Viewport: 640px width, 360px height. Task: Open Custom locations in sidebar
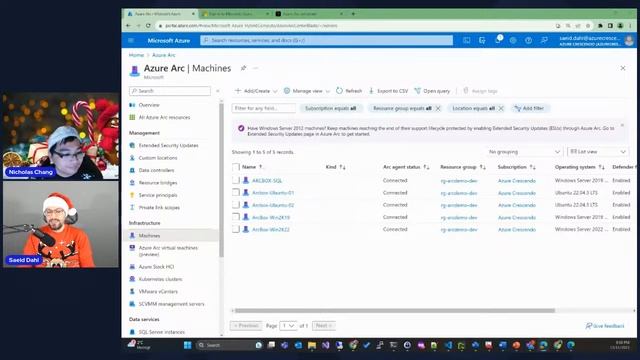[158, 158]
